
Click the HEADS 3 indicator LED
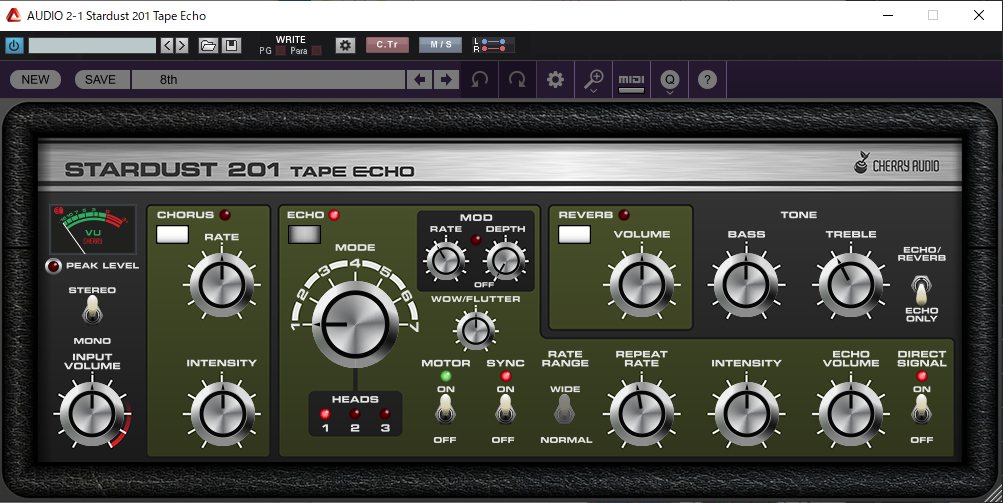385,413
